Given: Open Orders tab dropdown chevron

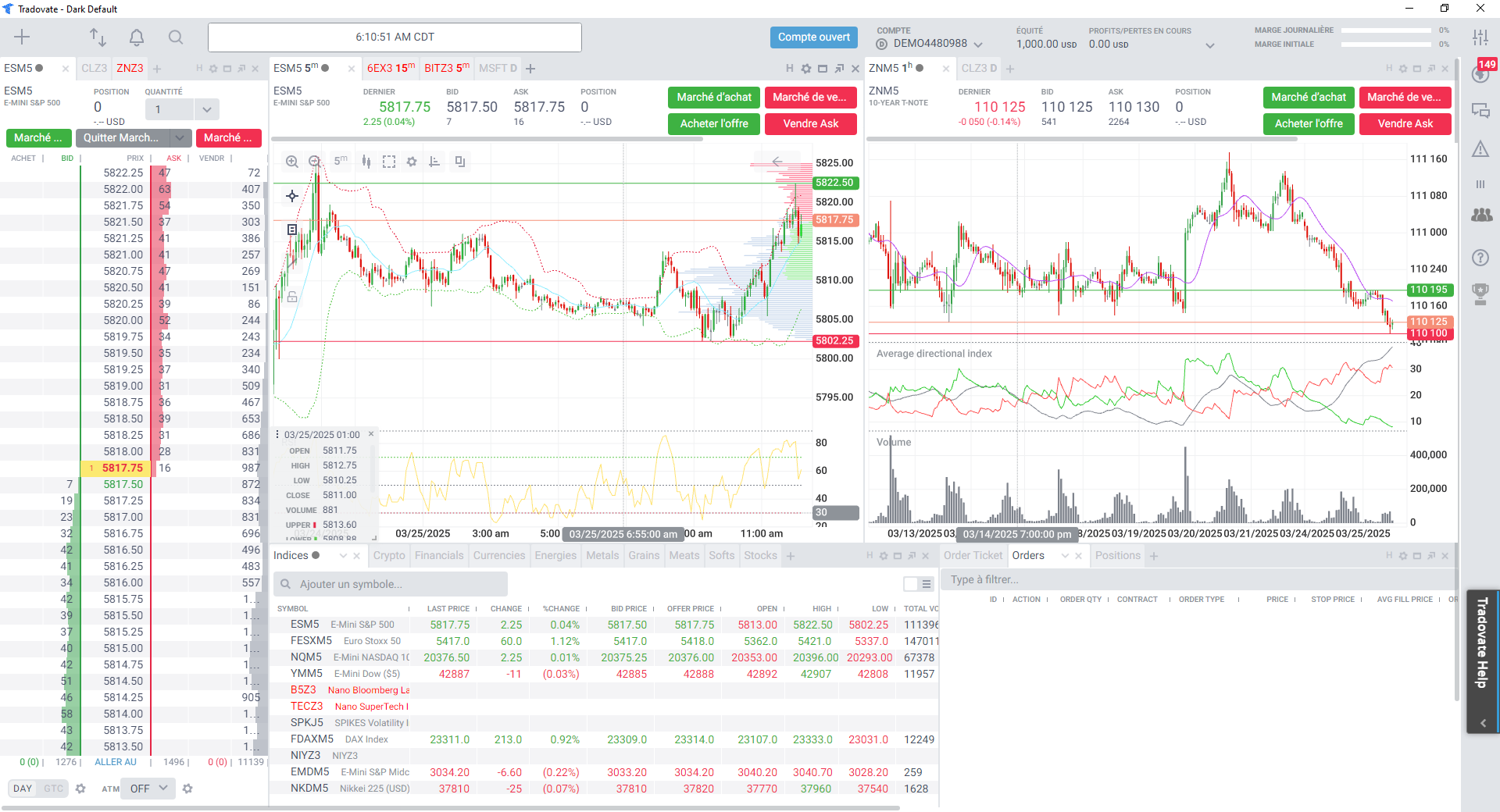Looking at the screenshot, I should pos(1065,555).
